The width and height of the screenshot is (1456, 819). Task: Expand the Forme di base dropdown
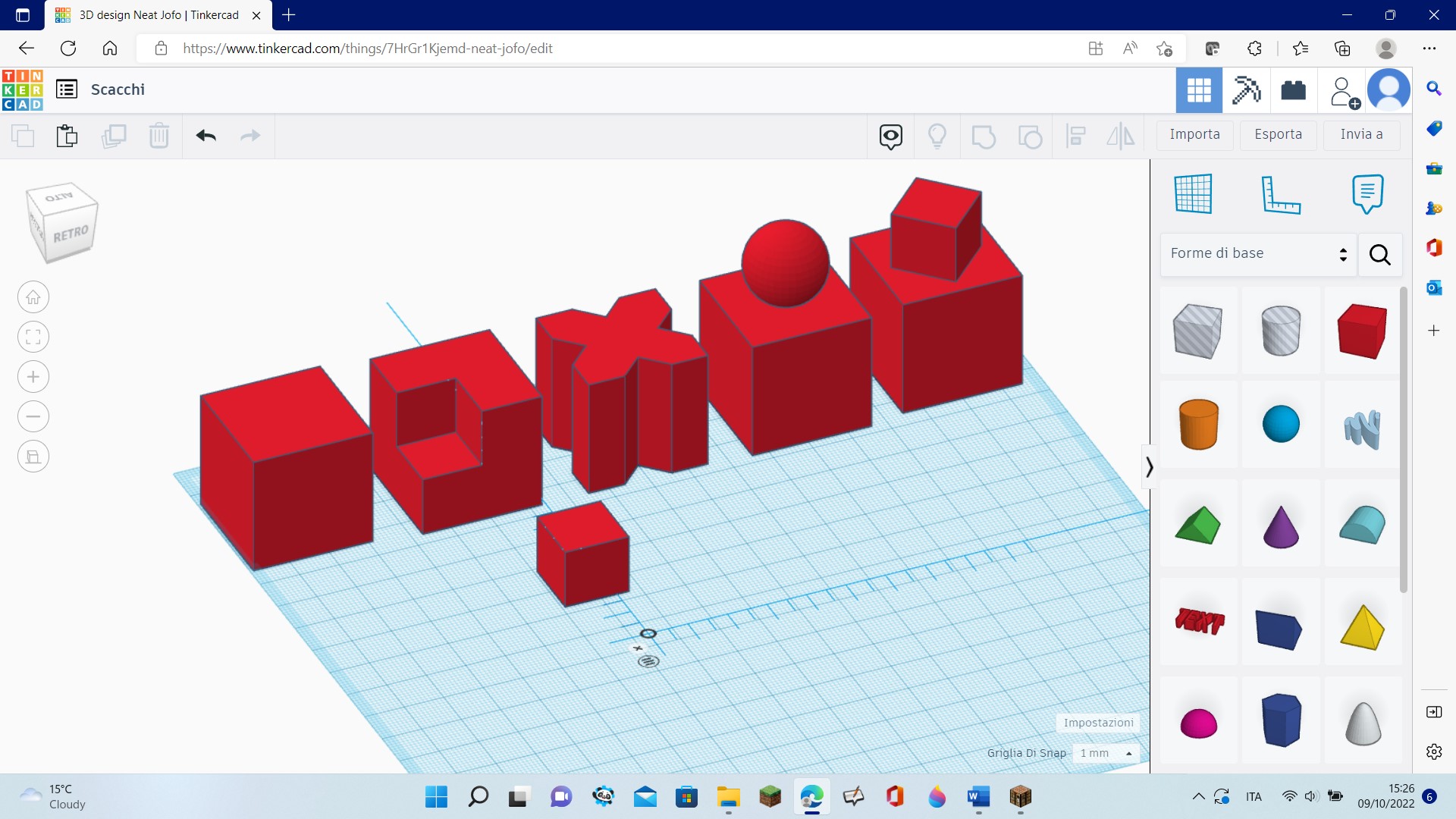1257,253
